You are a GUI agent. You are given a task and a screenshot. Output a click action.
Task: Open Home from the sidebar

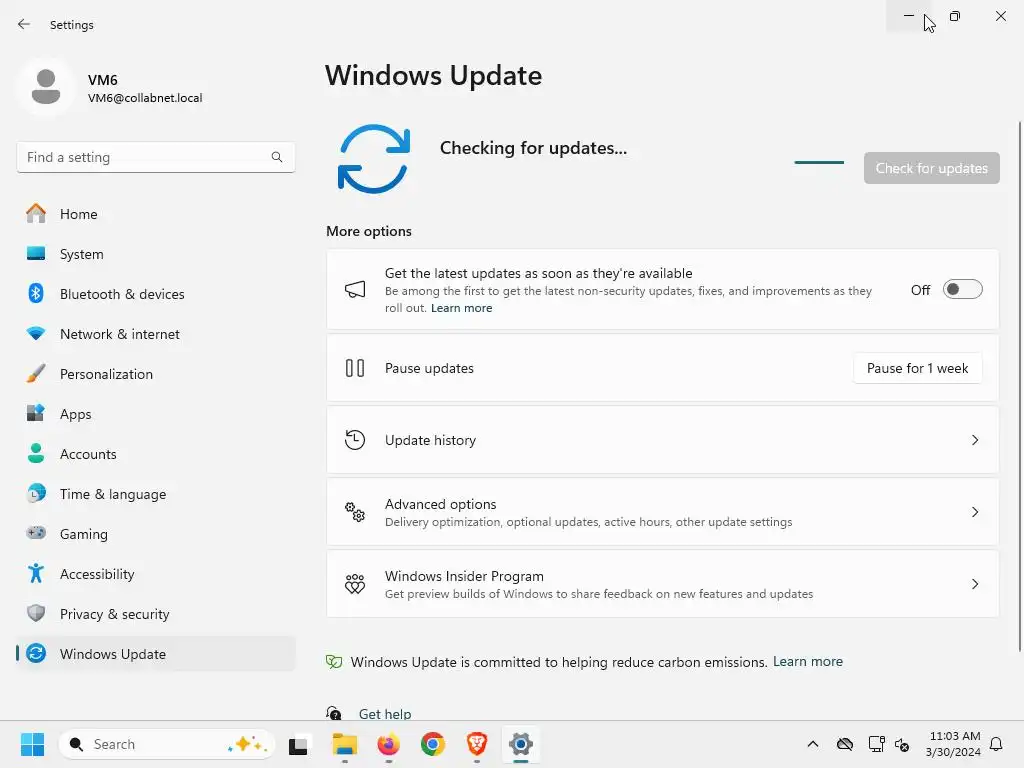pyautogui.click(x=155, y=214)
